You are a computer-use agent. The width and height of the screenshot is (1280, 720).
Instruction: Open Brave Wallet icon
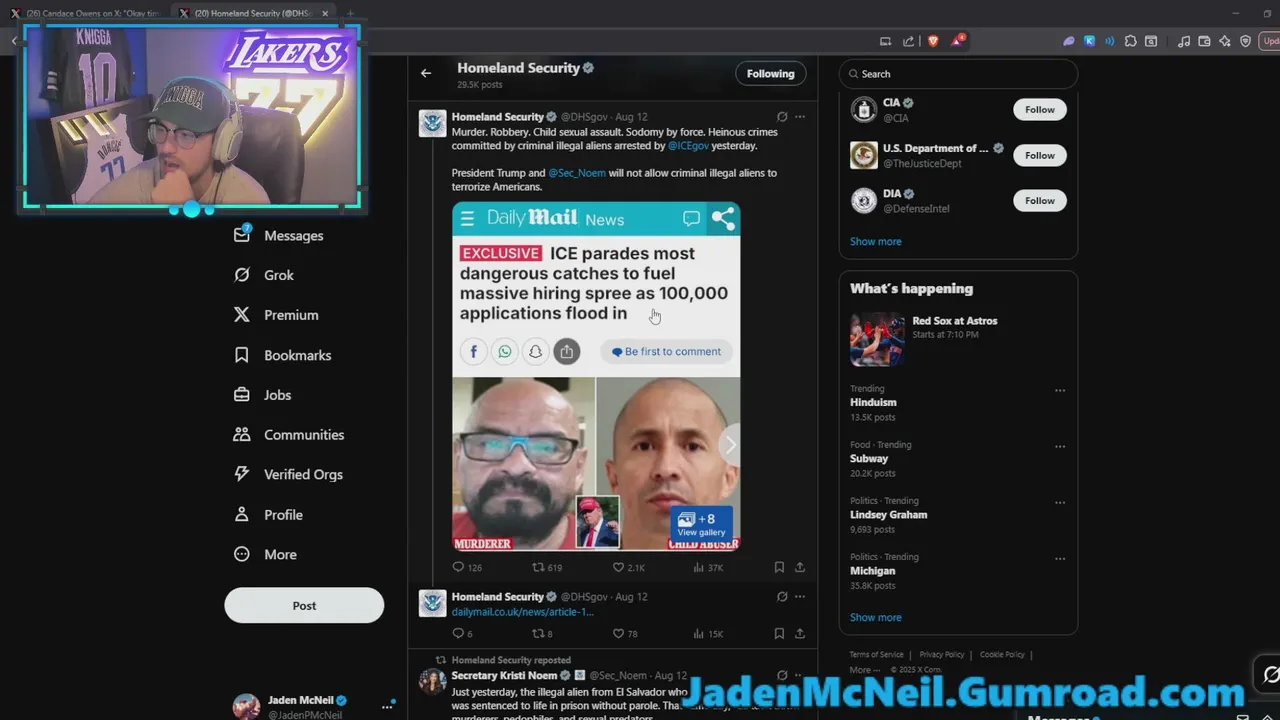(1205, 41)
